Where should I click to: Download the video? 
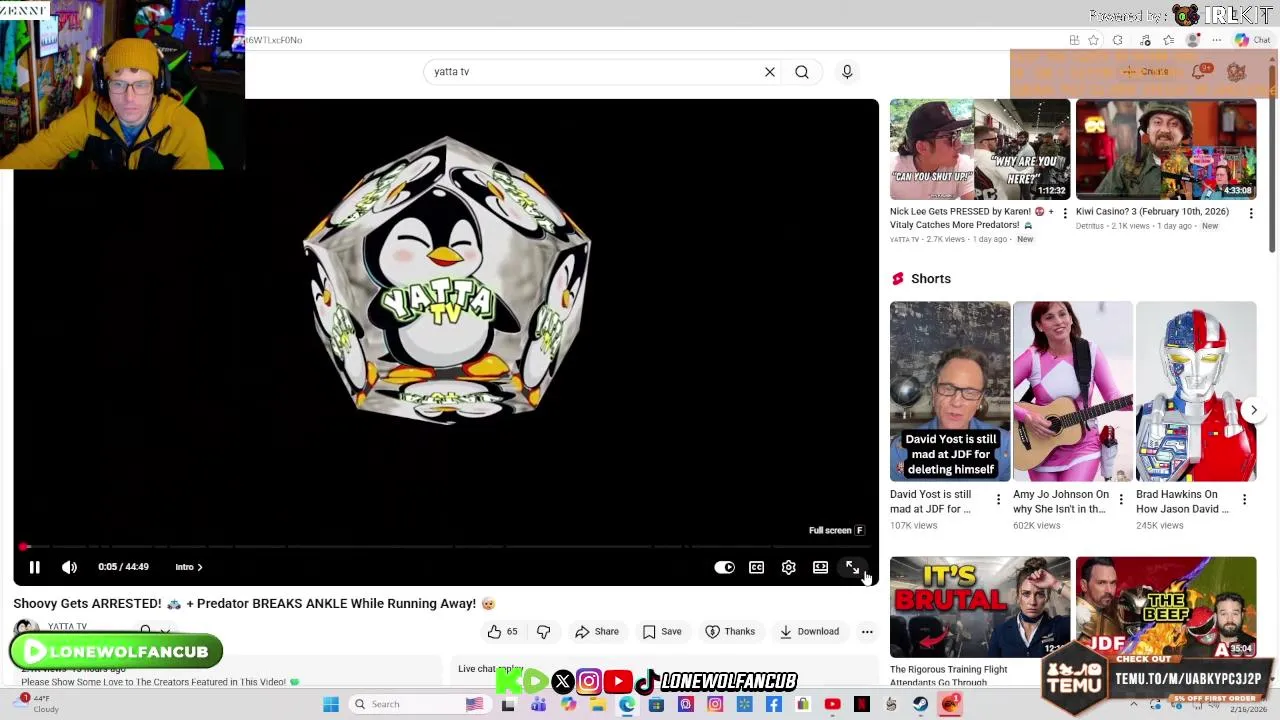coord(809,631)
